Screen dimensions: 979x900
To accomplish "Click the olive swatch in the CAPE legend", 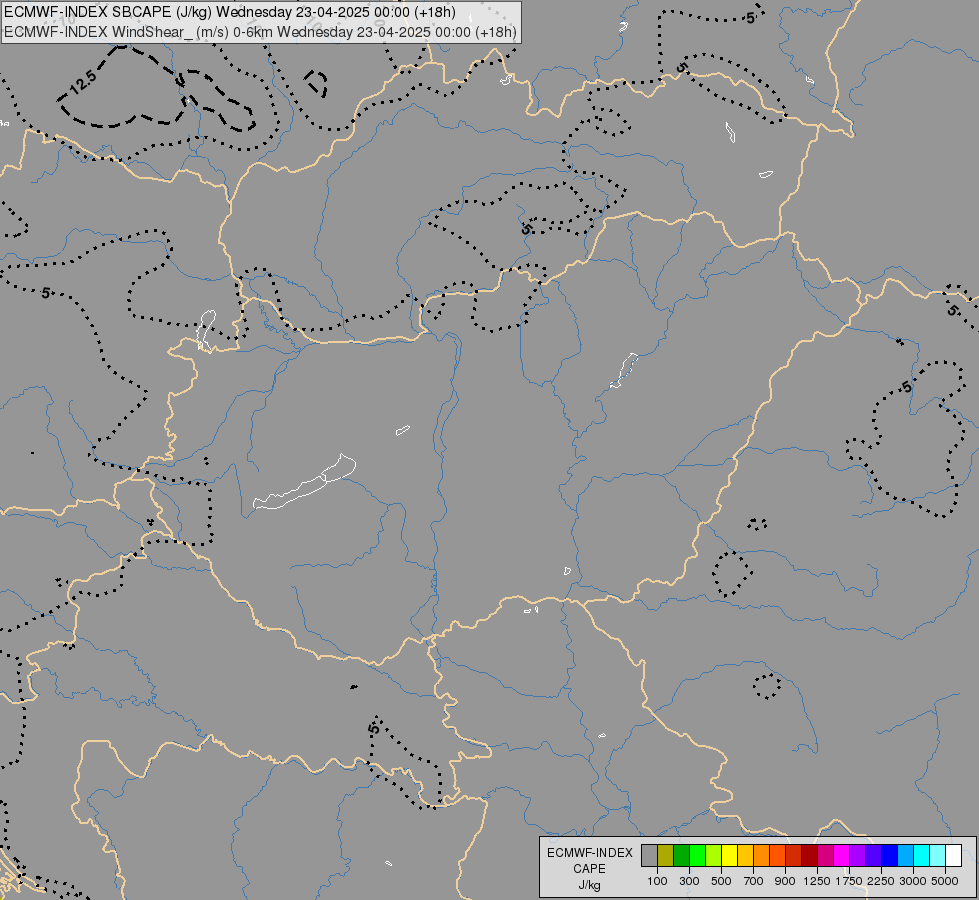I will pos(666,856).
